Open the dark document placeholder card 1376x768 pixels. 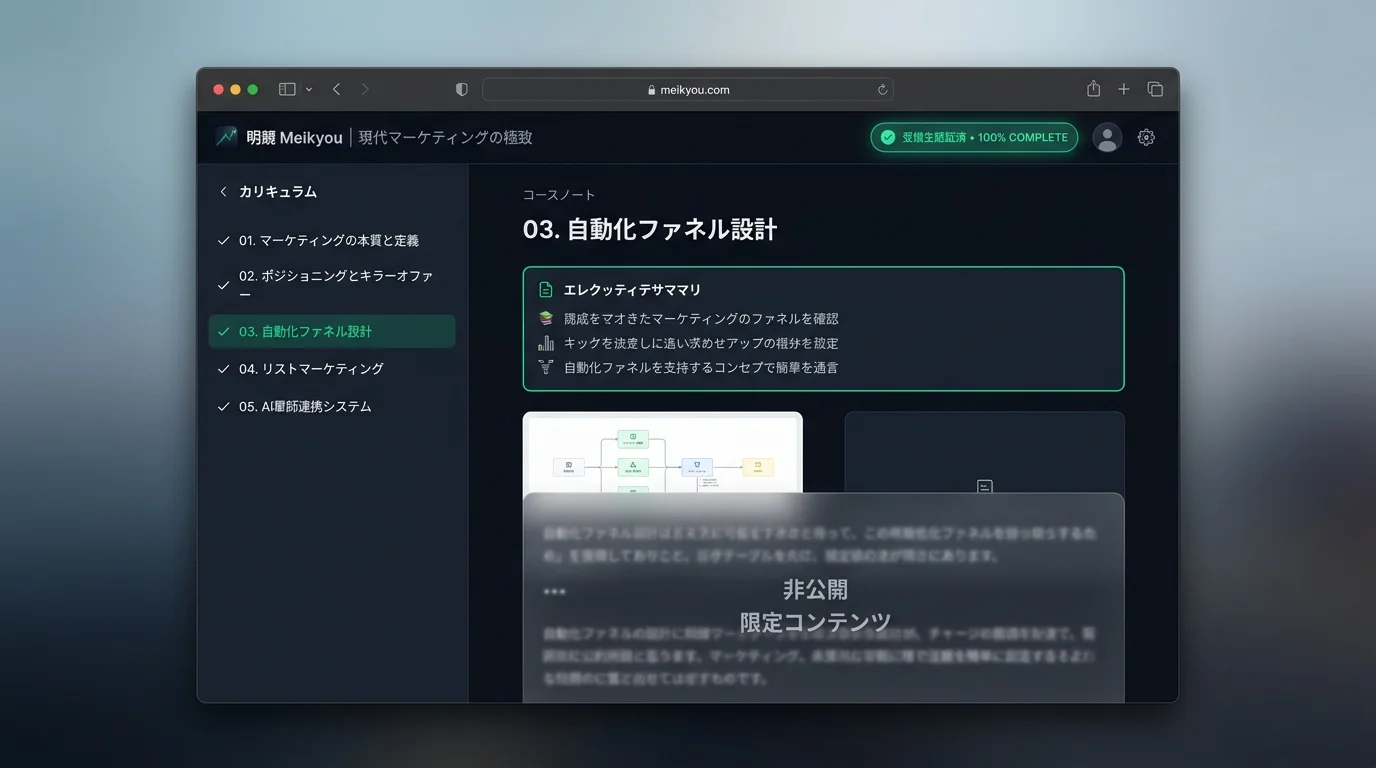point(984,453)
